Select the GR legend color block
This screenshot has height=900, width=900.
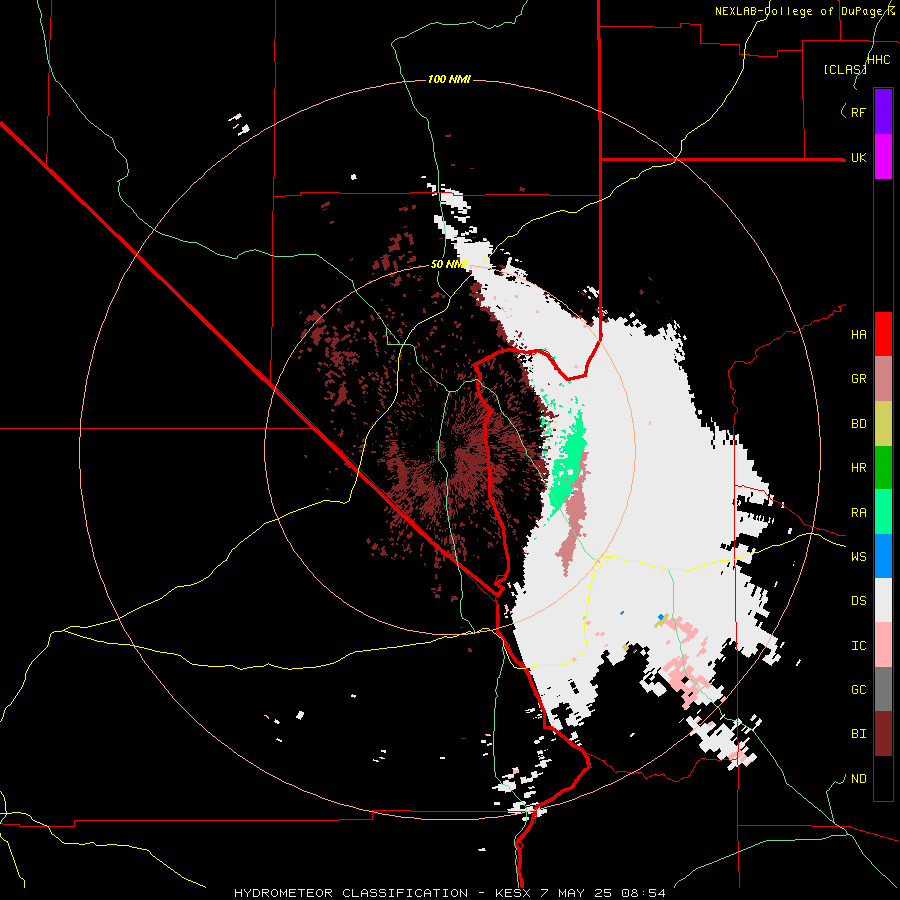pyautogui.click(x=883, y=379)
